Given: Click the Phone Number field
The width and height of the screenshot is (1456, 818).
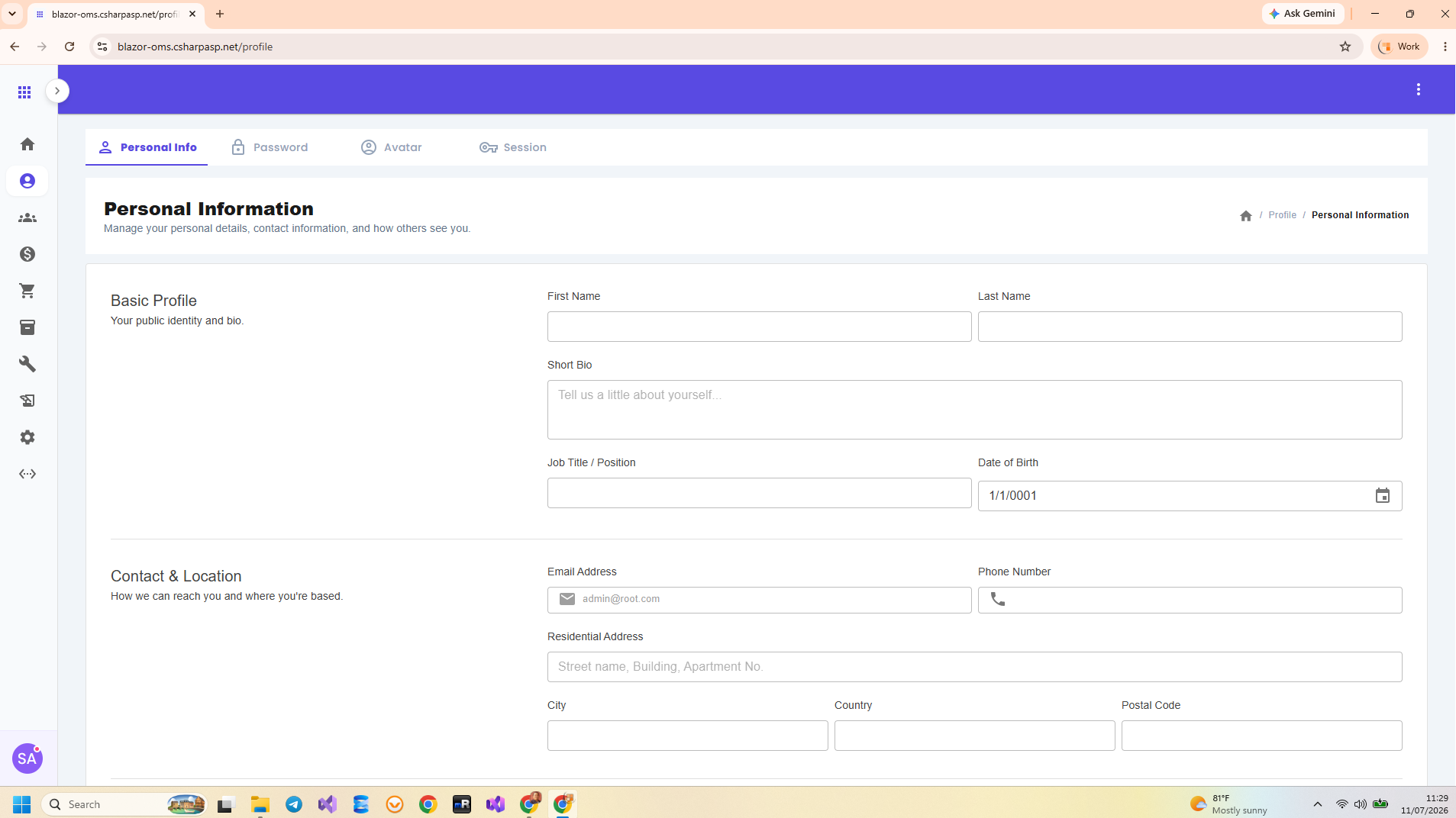Looking at the screenshot, I should point(1190,600).
